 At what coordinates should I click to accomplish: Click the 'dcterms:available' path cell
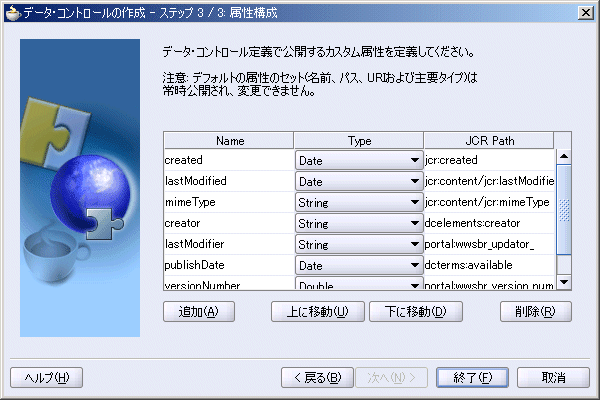point(489,265)
